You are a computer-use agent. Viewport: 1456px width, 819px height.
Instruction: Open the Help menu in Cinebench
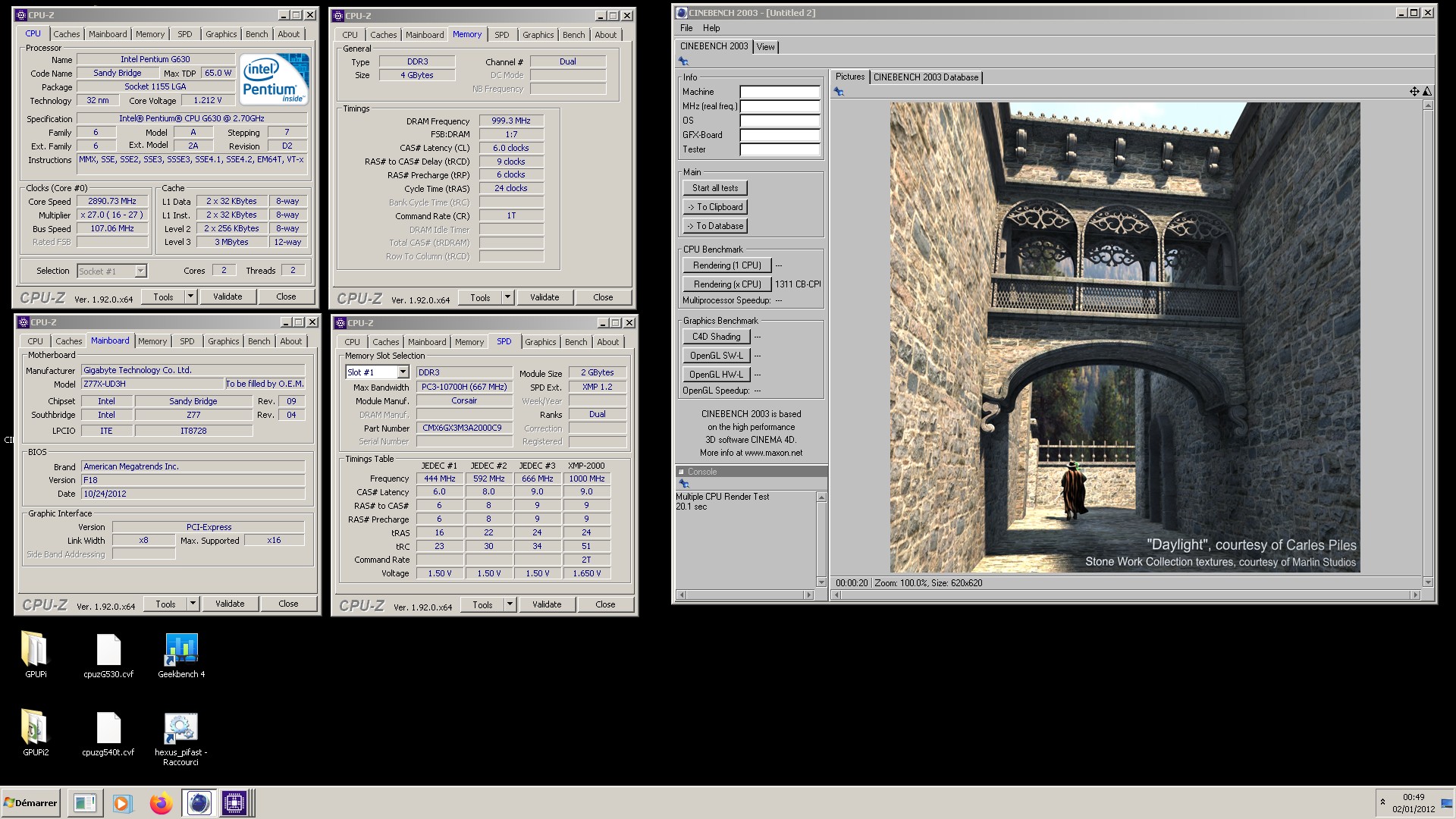coord(711,28)
